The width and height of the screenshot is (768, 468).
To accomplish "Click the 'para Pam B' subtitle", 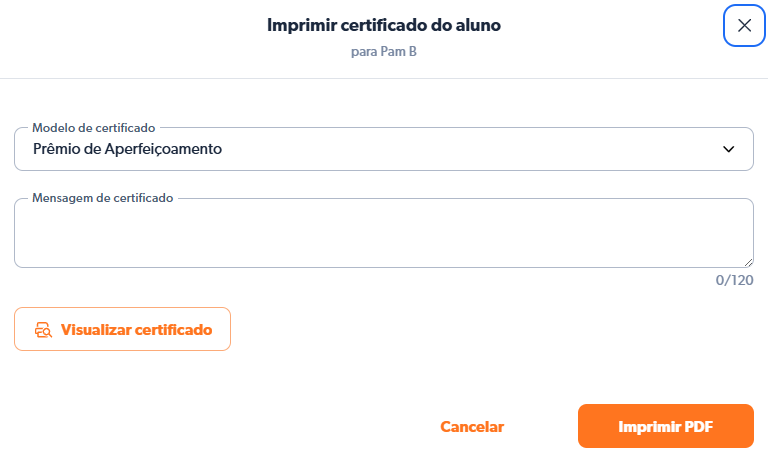I will click(384, 52).
